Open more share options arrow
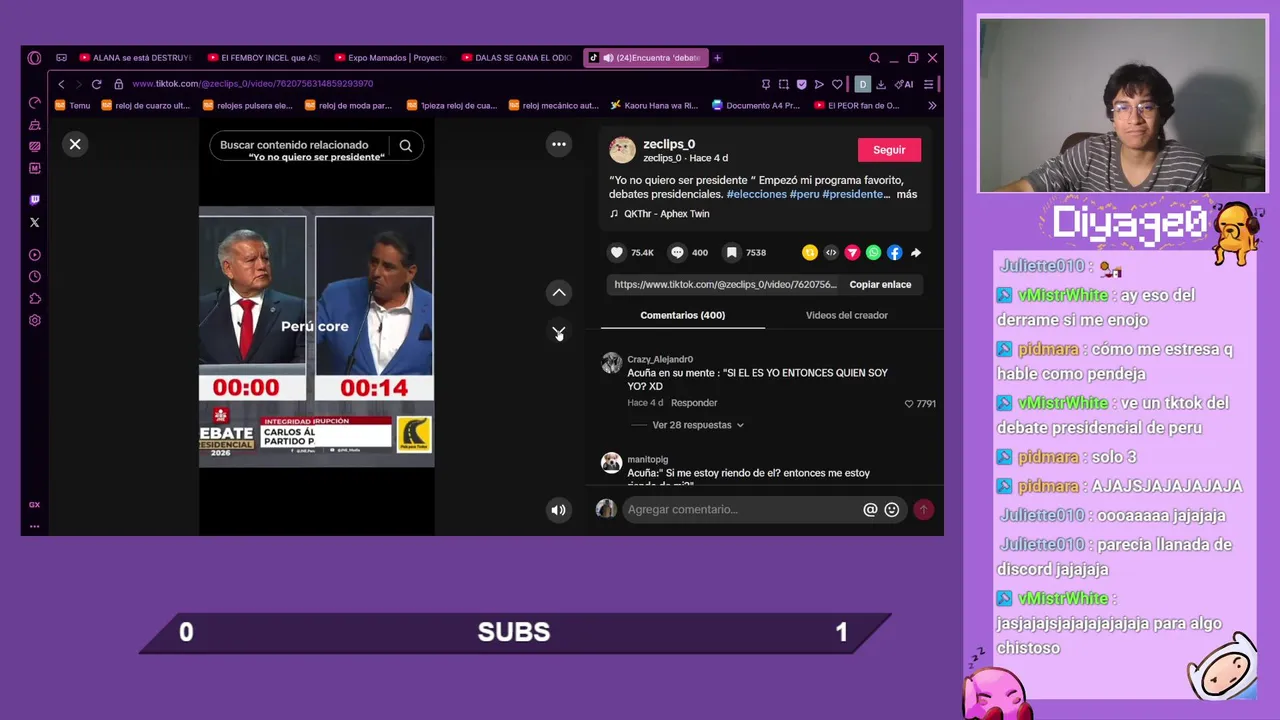Image resolution: width=1280 pixels, height=720 pixels. (915, 253)
